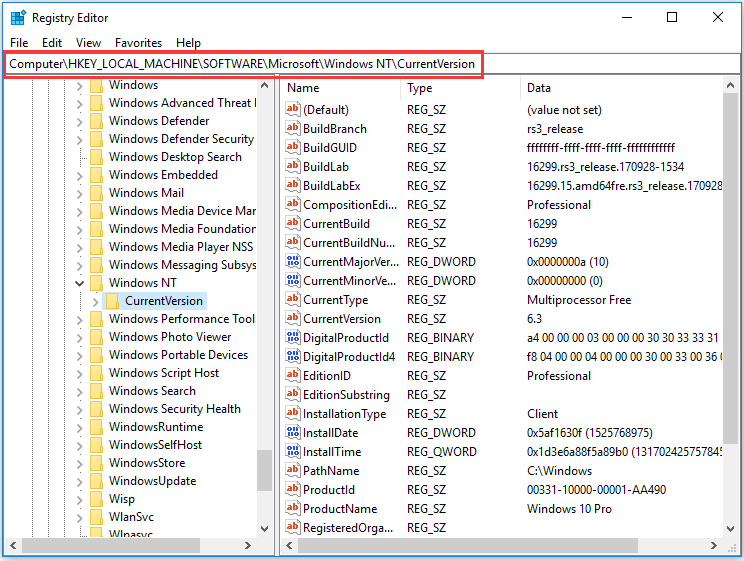Expand the WindowsStore node
The width and height of the screenshot is (744, 561).
(79, 464)
